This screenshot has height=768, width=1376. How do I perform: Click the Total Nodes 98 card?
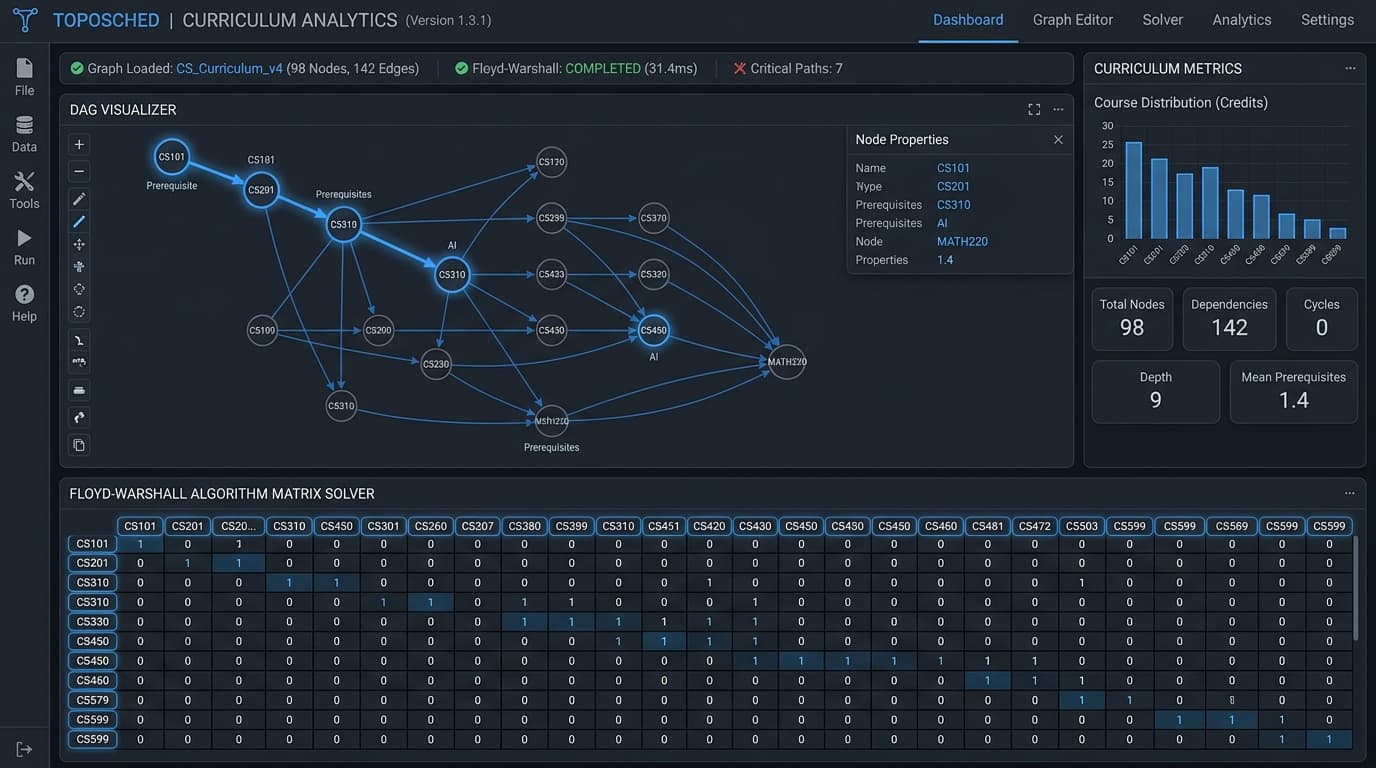point(1132,319)
